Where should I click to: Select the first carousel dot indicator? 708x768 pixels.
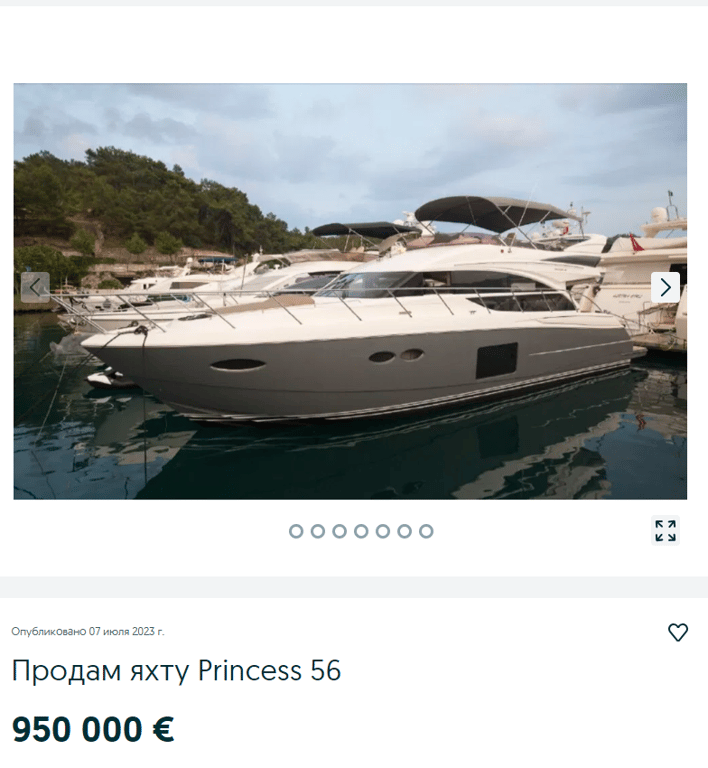point(296,531)
